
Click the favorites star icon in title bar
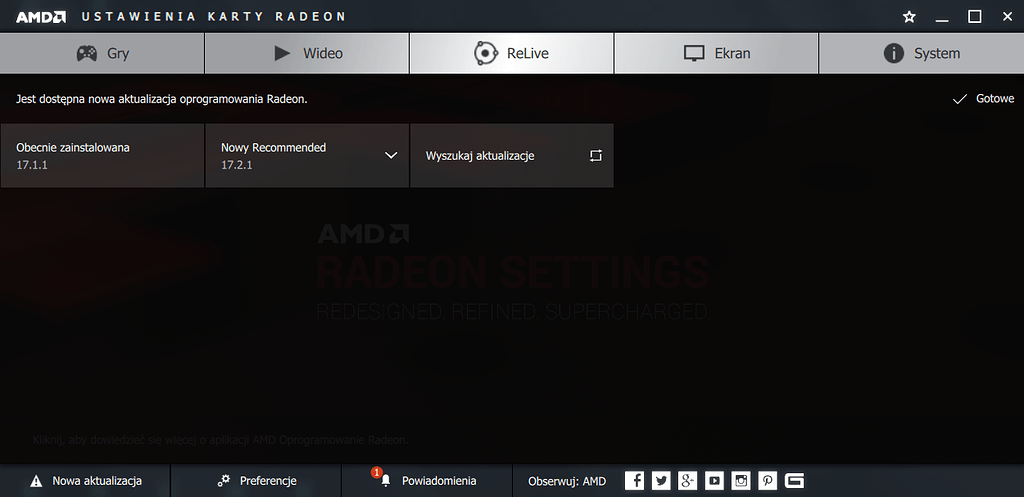click(909, 16)
